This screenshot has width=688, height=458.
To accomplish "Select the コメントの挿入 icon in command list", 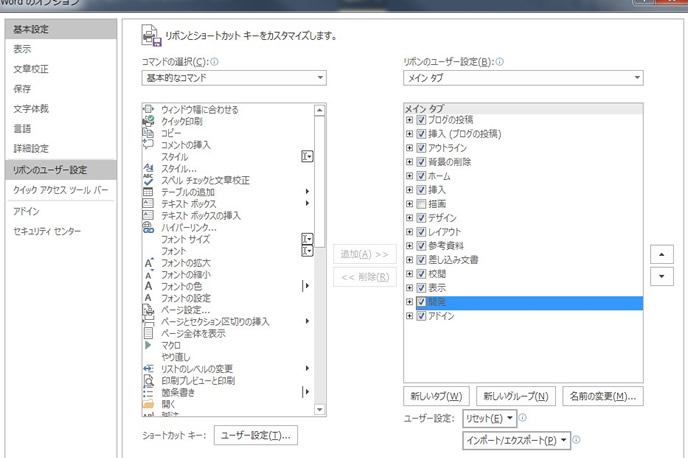I will pos(148,145).
